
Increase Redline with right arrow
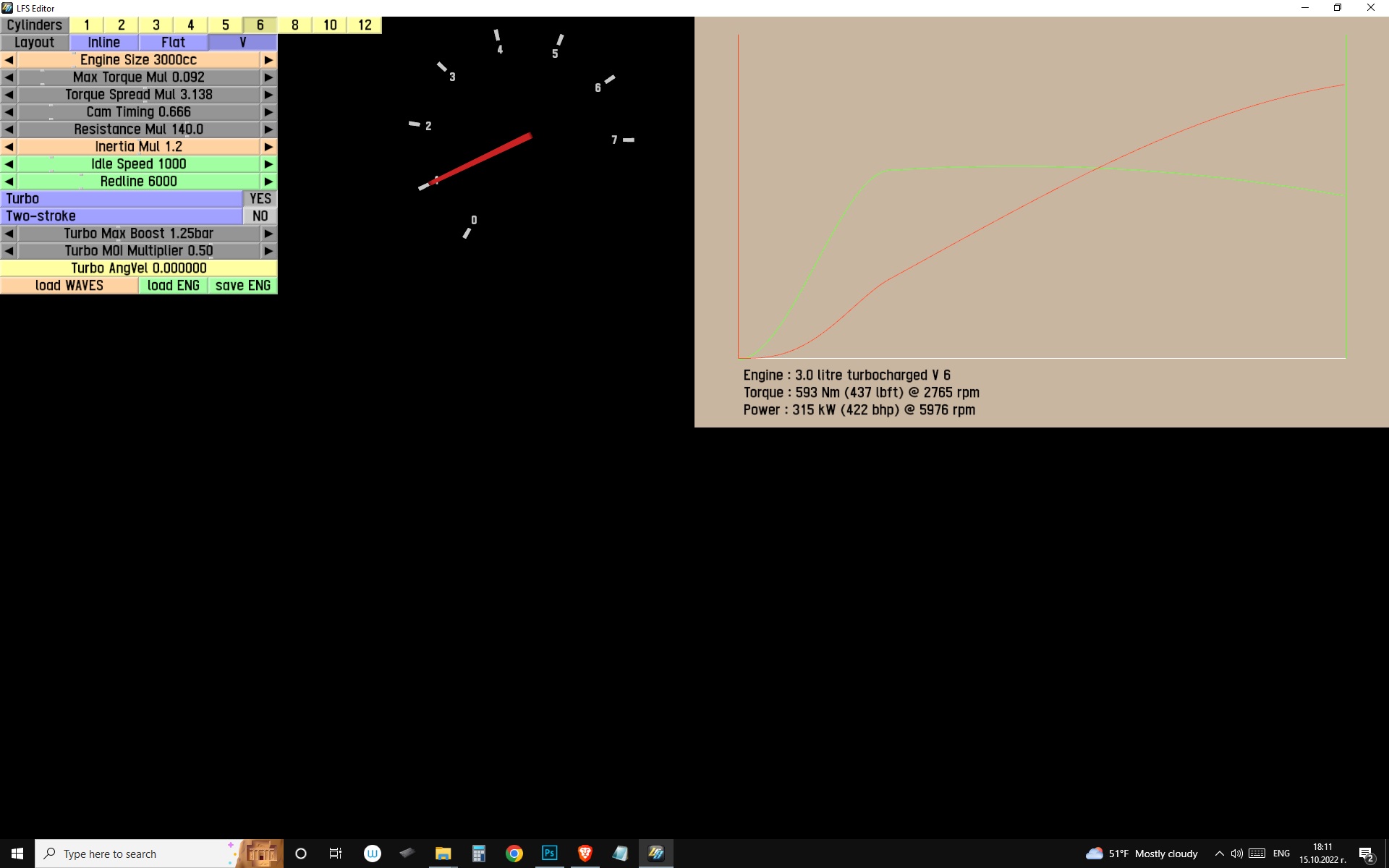pyautogui.click(x=268, y=182)
